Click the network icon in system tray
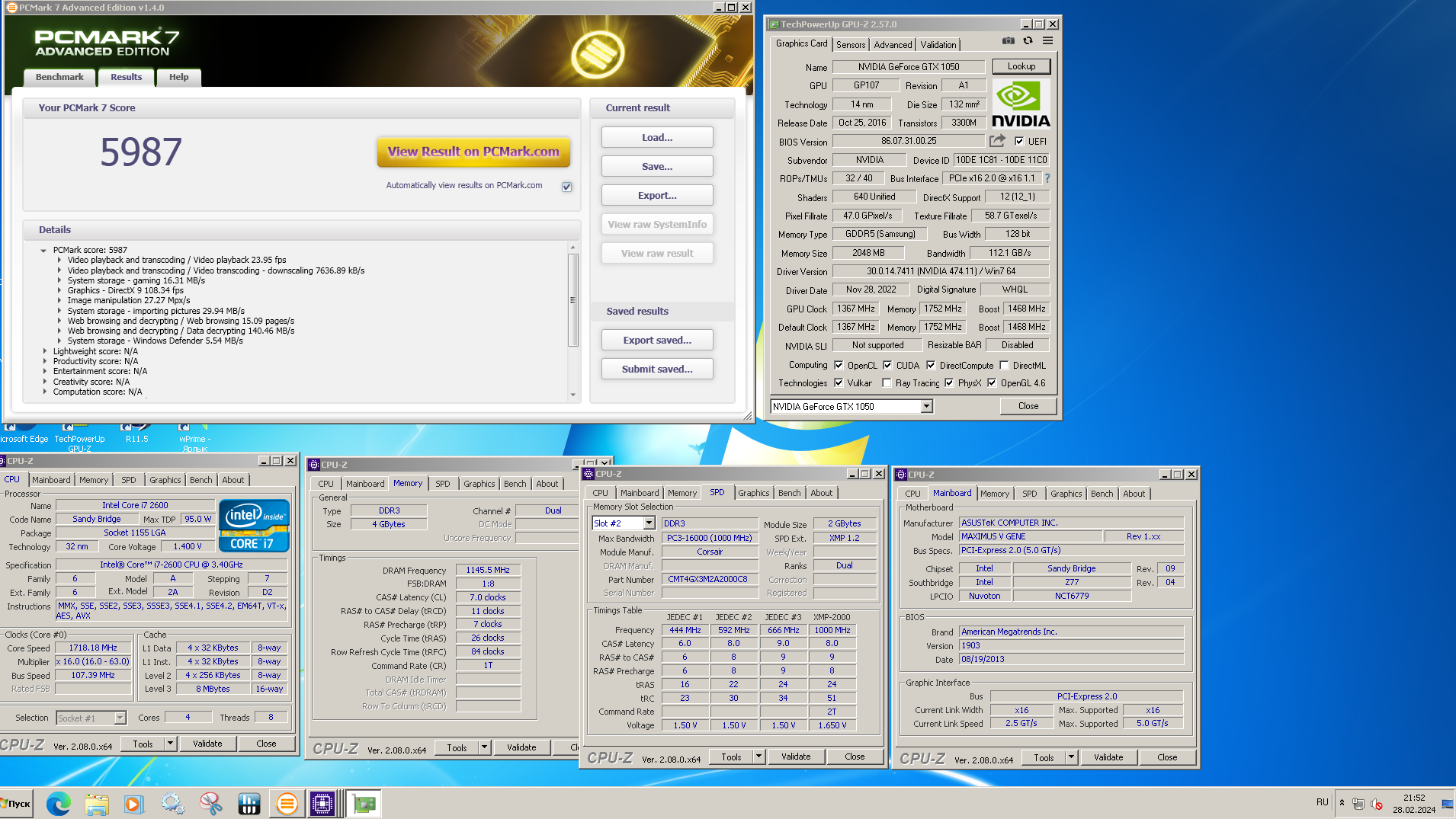Screen dimensions: 1456x819 (1358, 803)
